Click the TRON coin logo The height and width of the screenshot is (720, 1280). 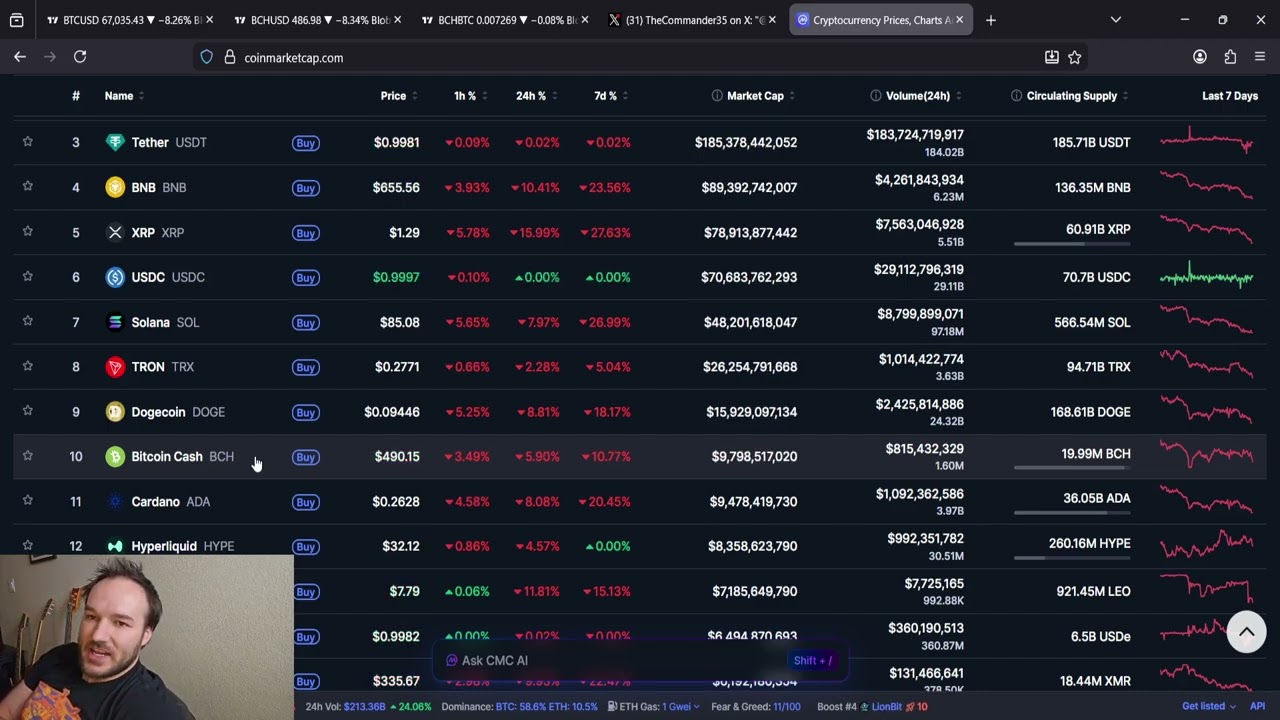115,367
